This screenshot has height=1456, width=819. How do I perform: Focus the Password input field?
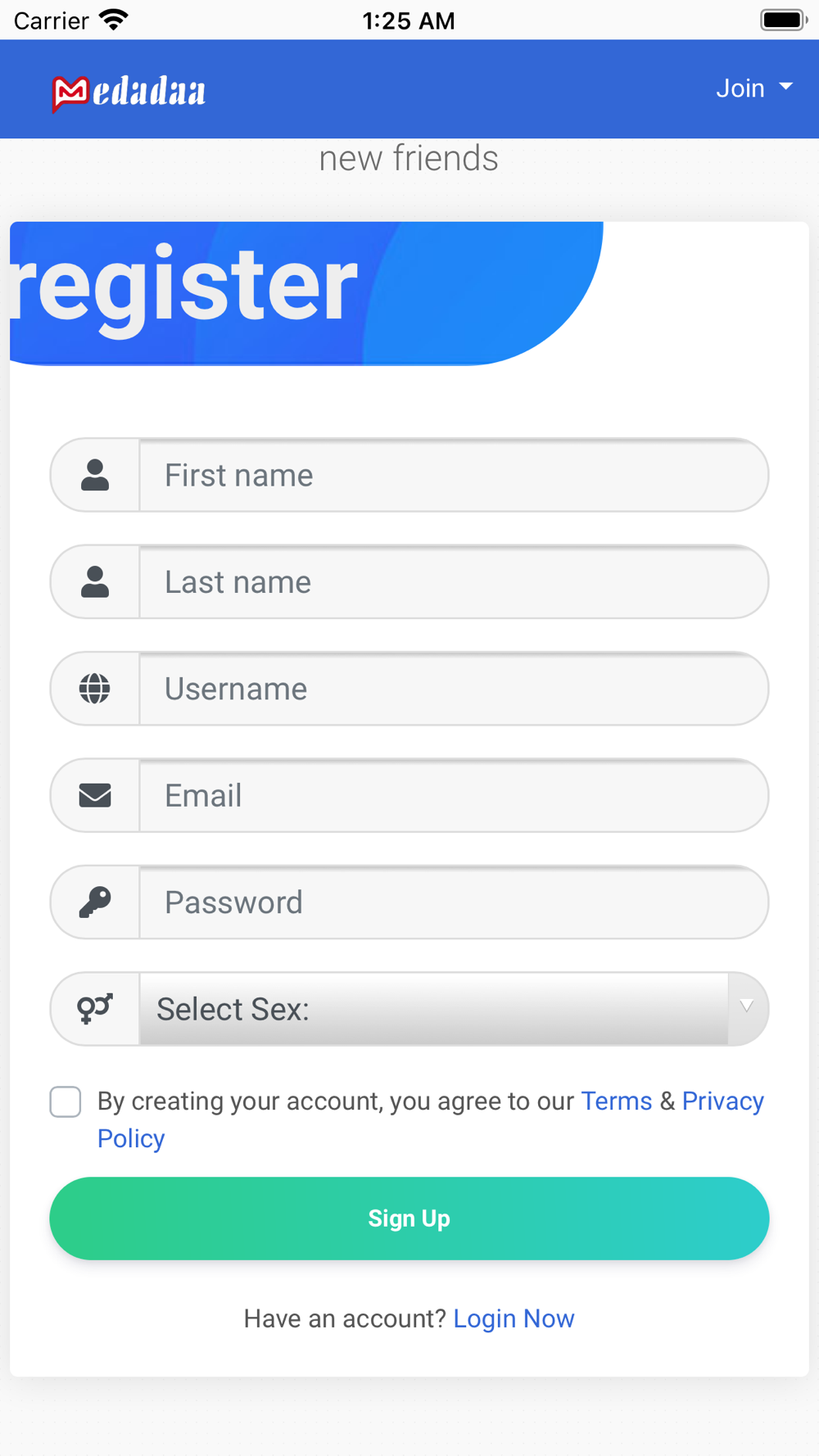(453, 902)
